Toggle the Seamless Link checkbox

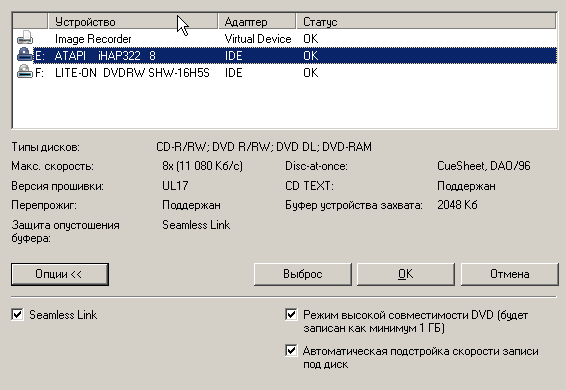pyautogui.click(x=17, y=315)
